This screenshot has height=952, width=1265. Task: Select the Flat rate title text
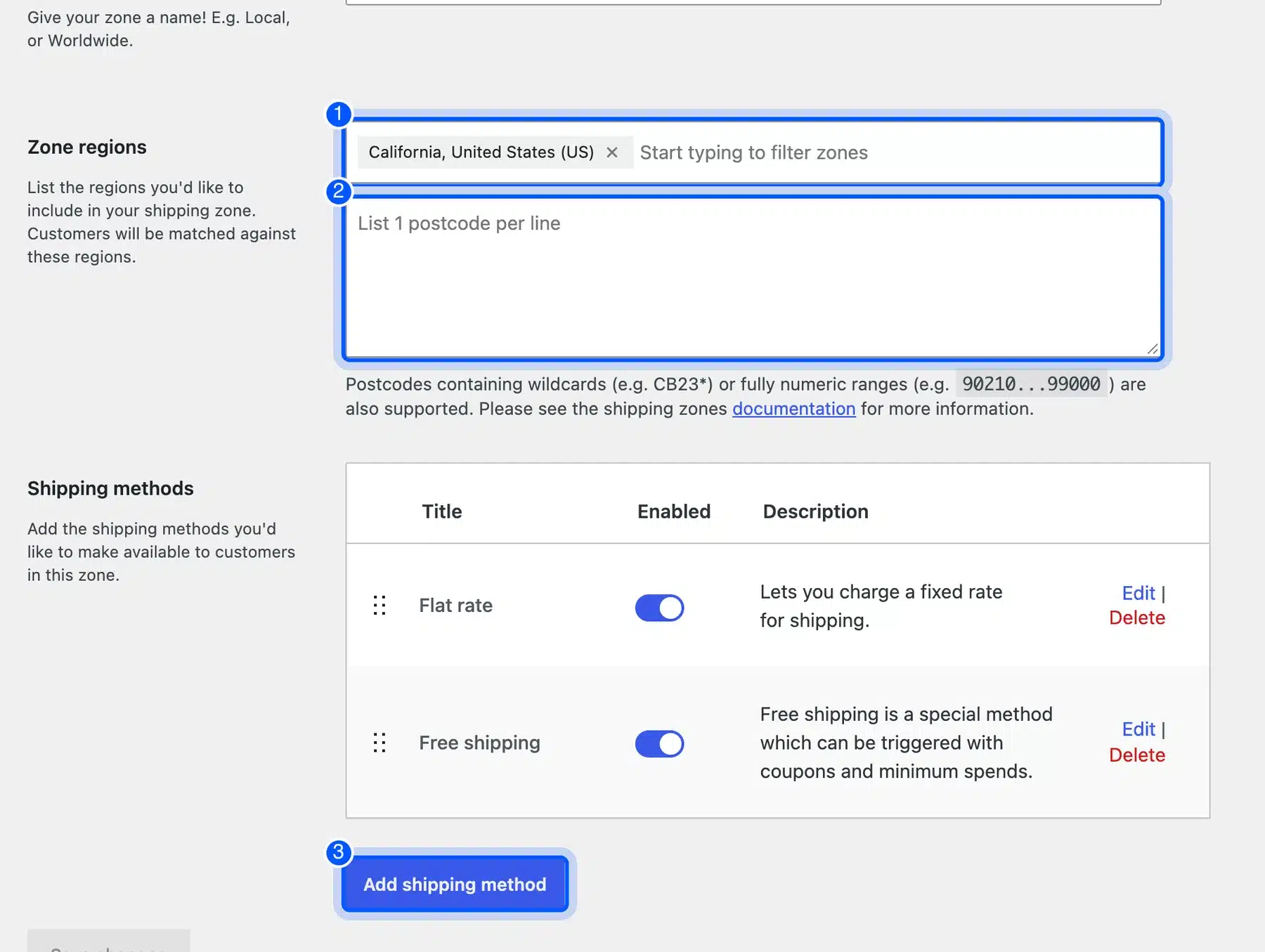(455, 606)
